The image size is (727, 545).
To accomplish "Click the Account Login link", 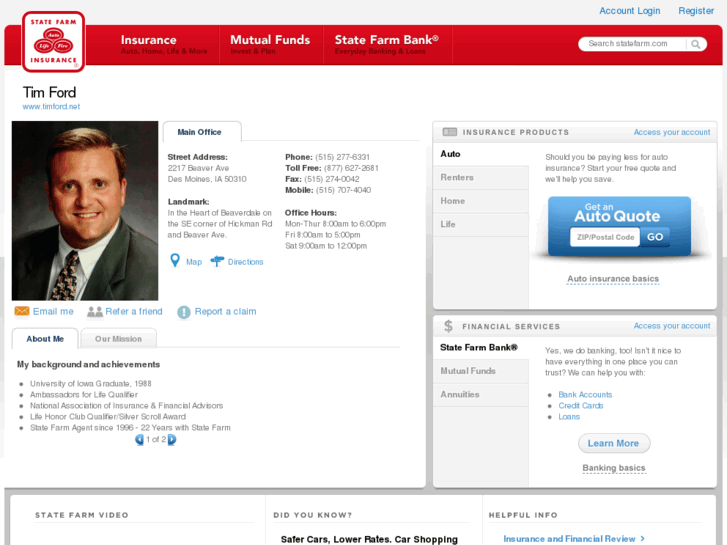I will click(630, 11).
